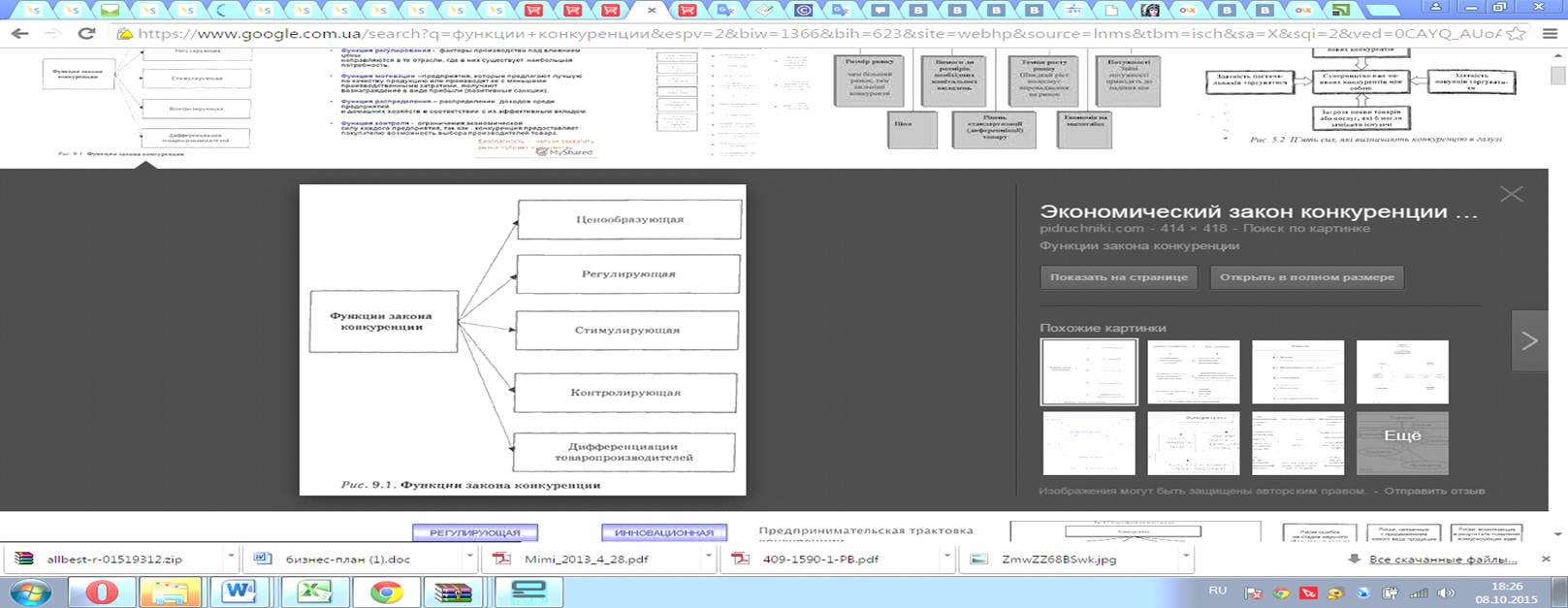Click the page scrollbar down arrow
Viewport: 1568px width, 608px height.
click(1557, 533)
